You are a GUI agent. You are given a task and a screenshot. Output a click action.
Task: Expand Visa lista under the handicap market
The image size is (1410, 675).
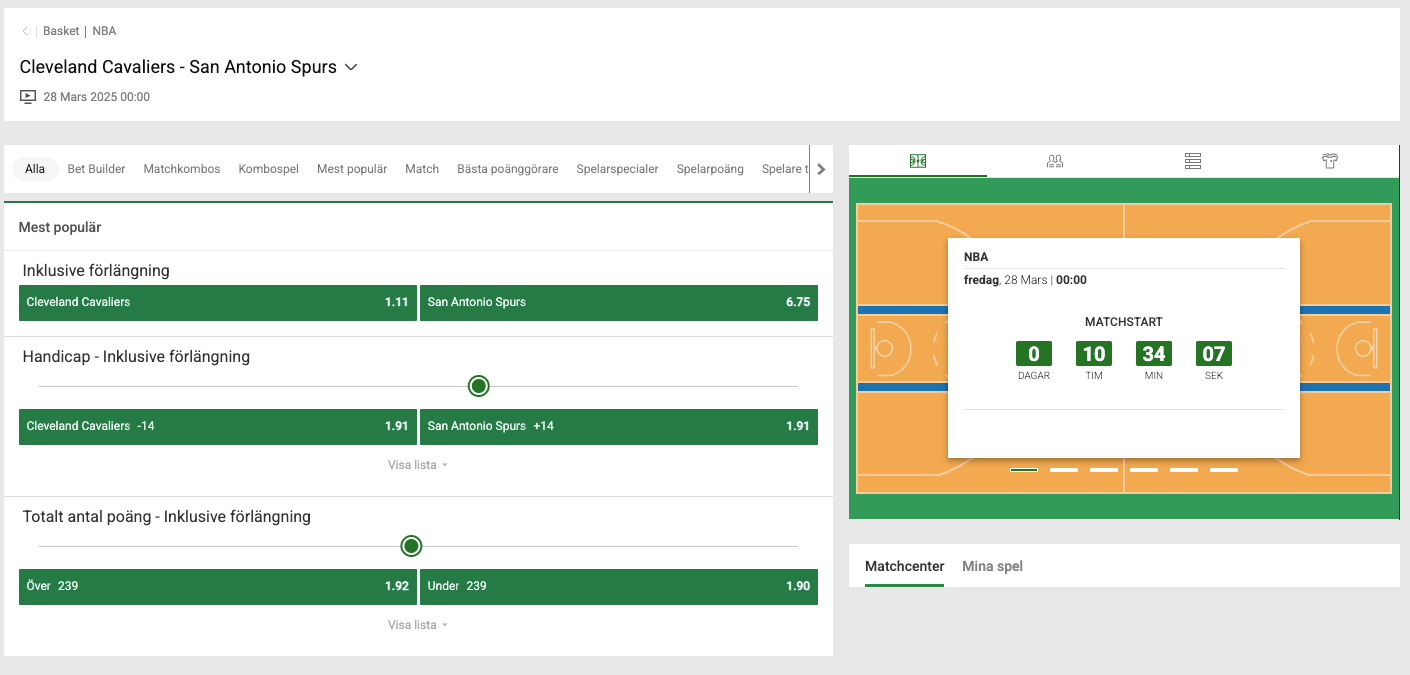417,464
